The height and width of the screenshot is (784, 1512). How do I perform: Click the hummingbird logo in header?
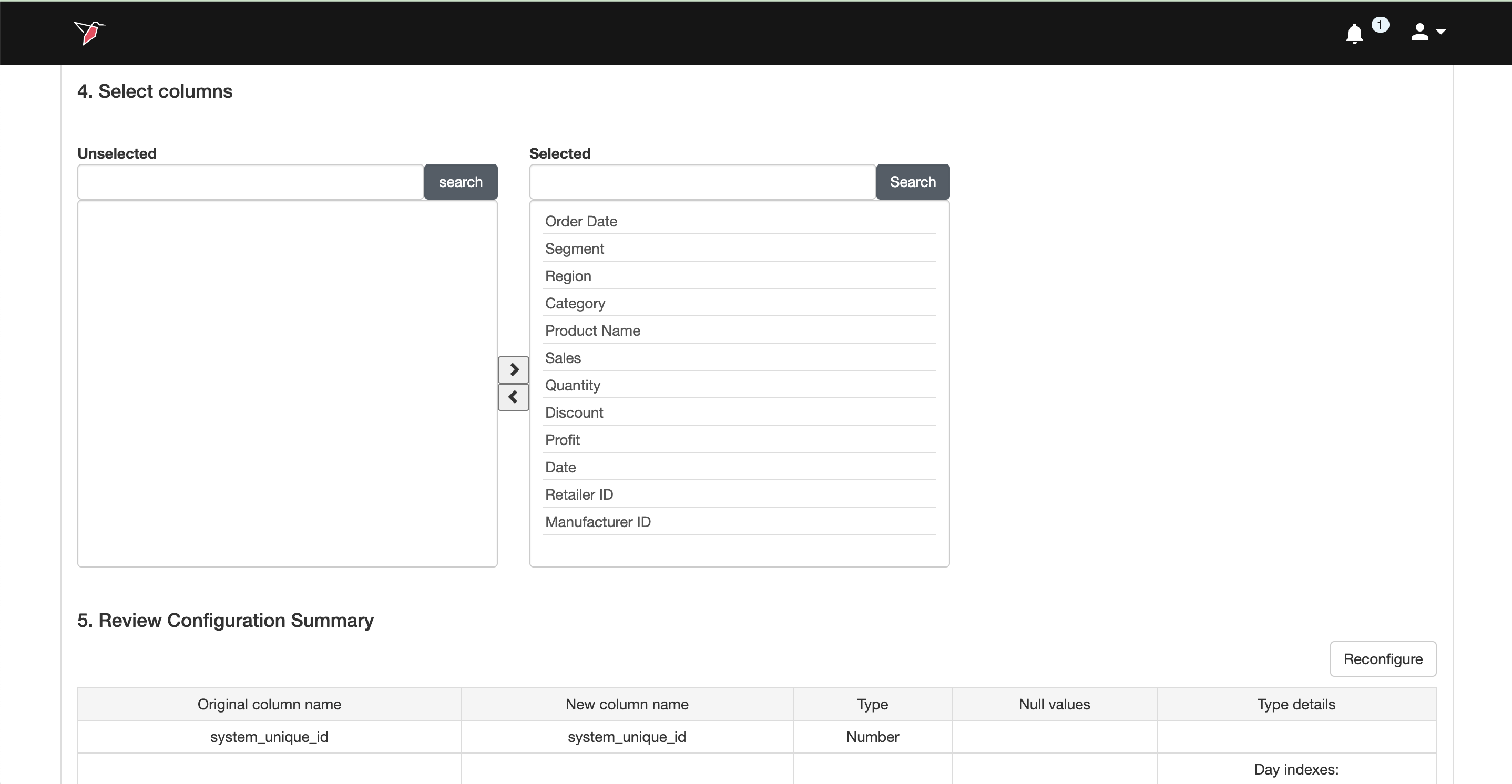(x=89, y=32)
